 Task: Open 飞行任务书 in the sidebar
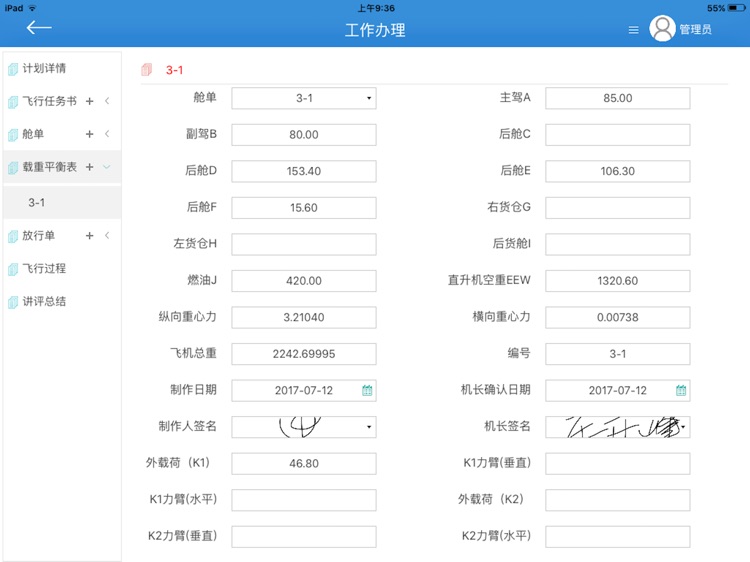(x=49, y=101)
